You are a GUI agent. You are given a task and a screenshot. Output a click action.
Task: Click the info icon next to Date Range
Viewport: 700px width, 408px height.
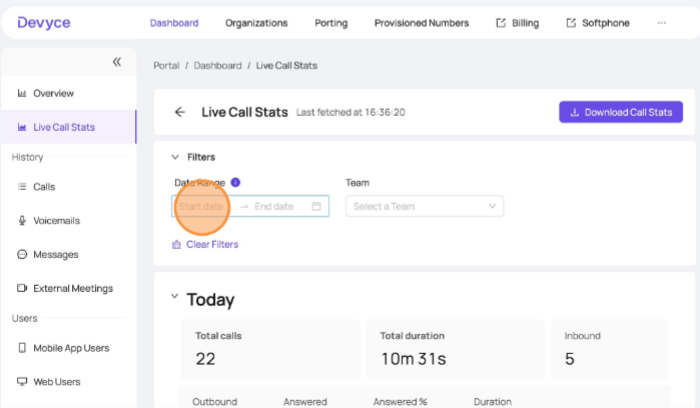pos(235,182)
